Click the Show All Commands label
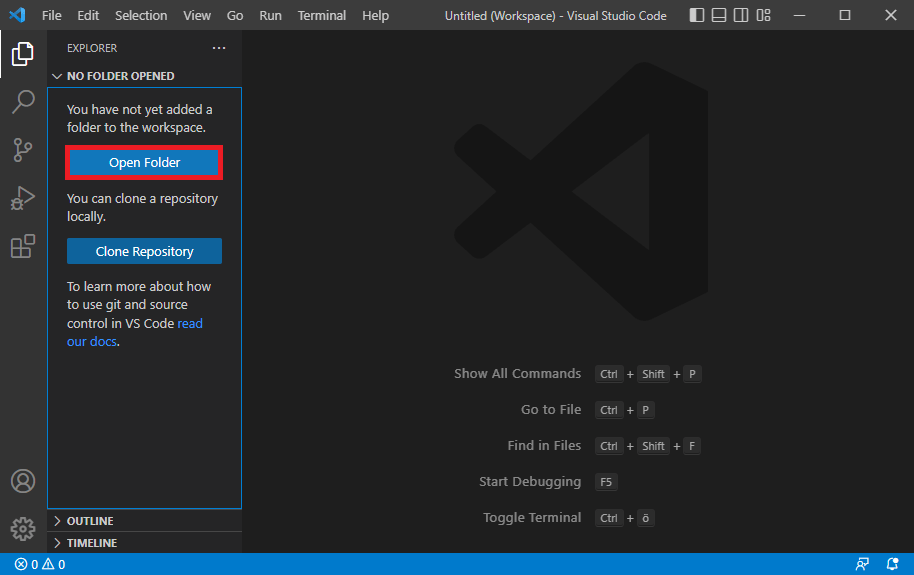This screenshot has height=575, width=914. click(518, 373)
